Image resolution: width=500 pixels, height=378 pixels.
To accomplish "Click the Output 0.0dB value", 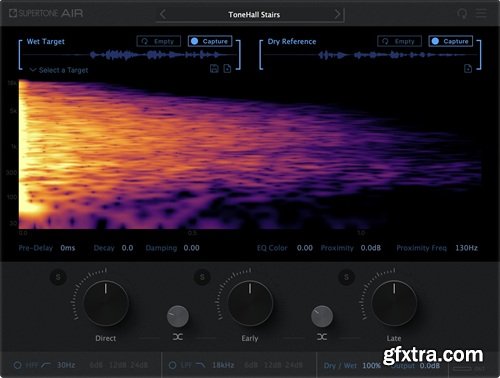I will 430,366.
